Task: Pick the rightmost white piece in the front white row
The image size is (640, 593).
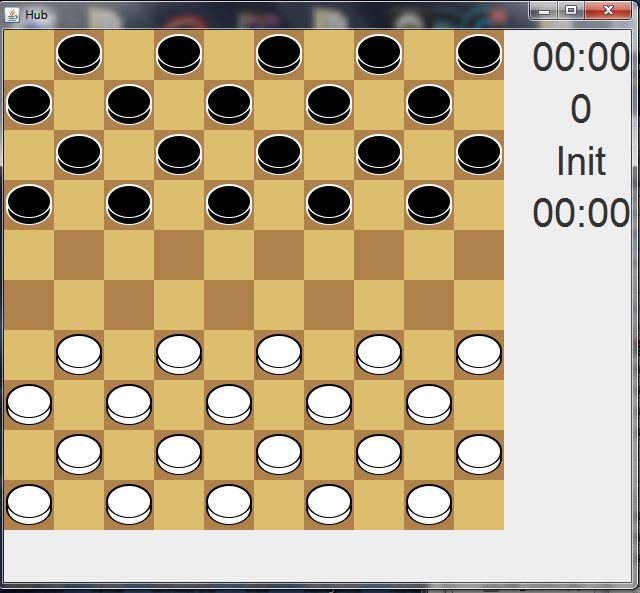Action: pos(479,354)
